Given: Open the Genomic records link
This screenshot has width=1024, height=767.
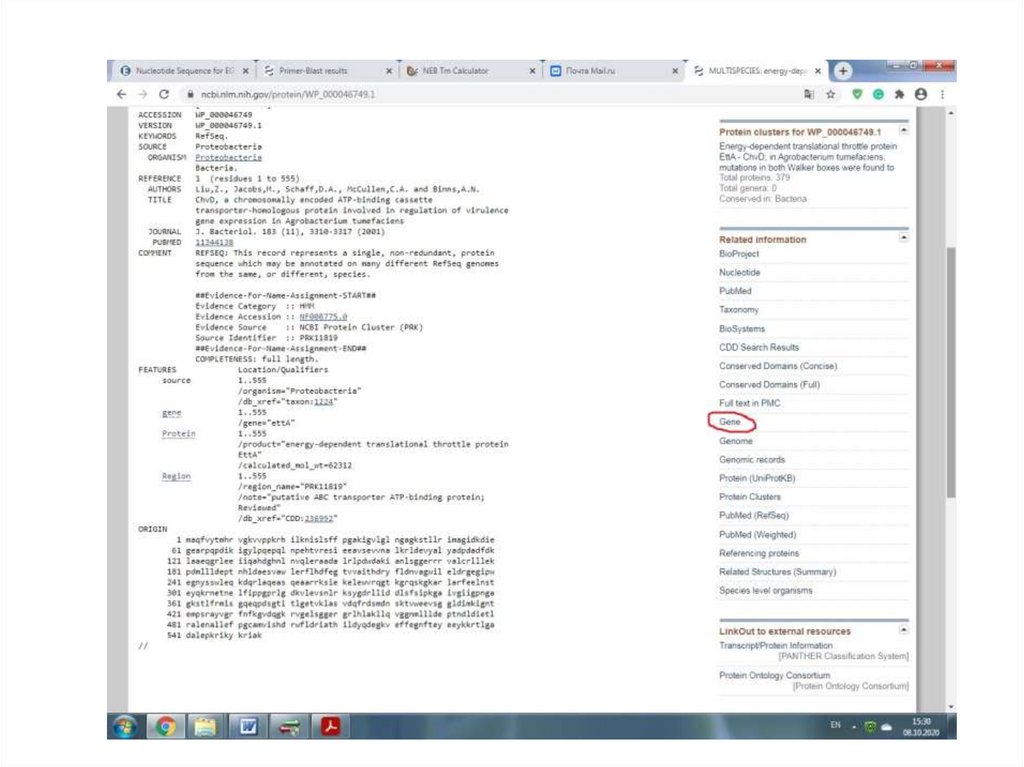Looking at the screenshot, I should pyautogui.click(x=752, y=460).
